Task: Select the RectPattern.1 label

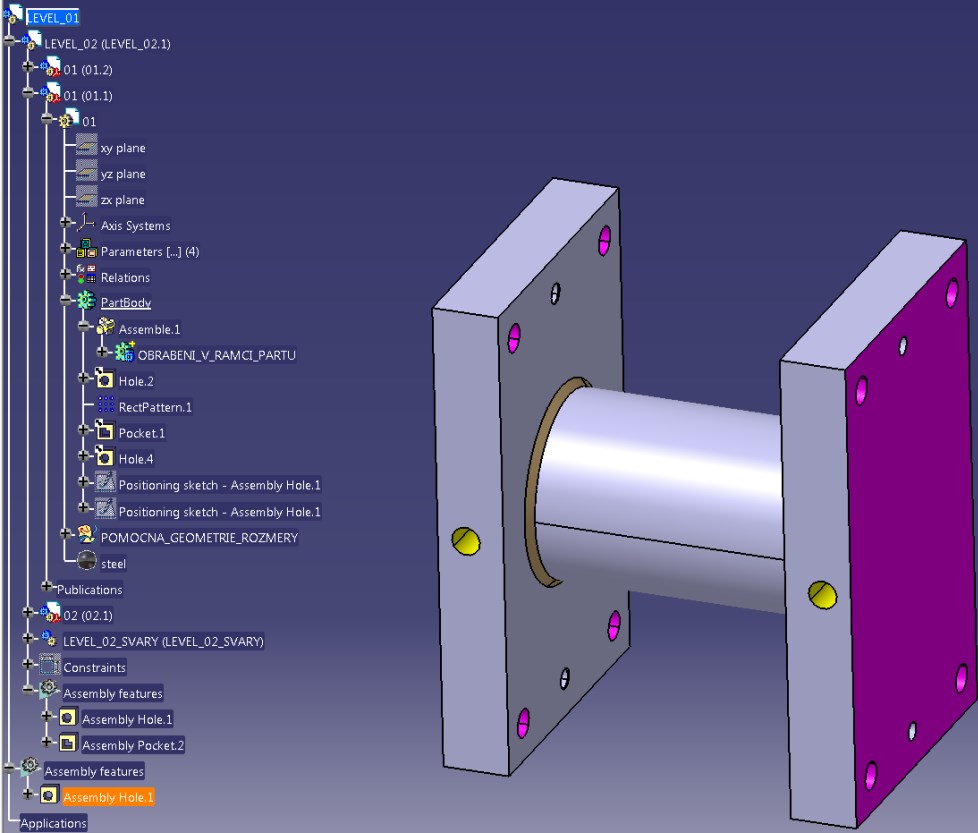Action: [155, 407]
